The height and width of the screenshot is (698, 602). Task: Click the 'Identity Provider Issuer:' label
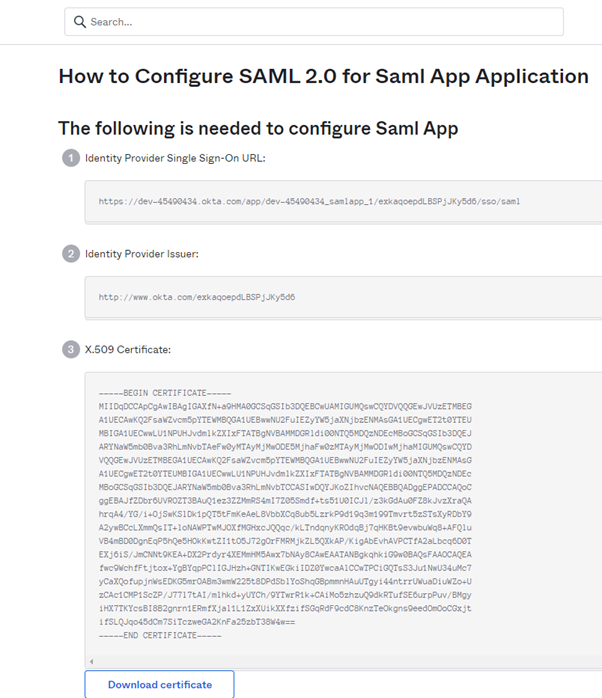142,254
